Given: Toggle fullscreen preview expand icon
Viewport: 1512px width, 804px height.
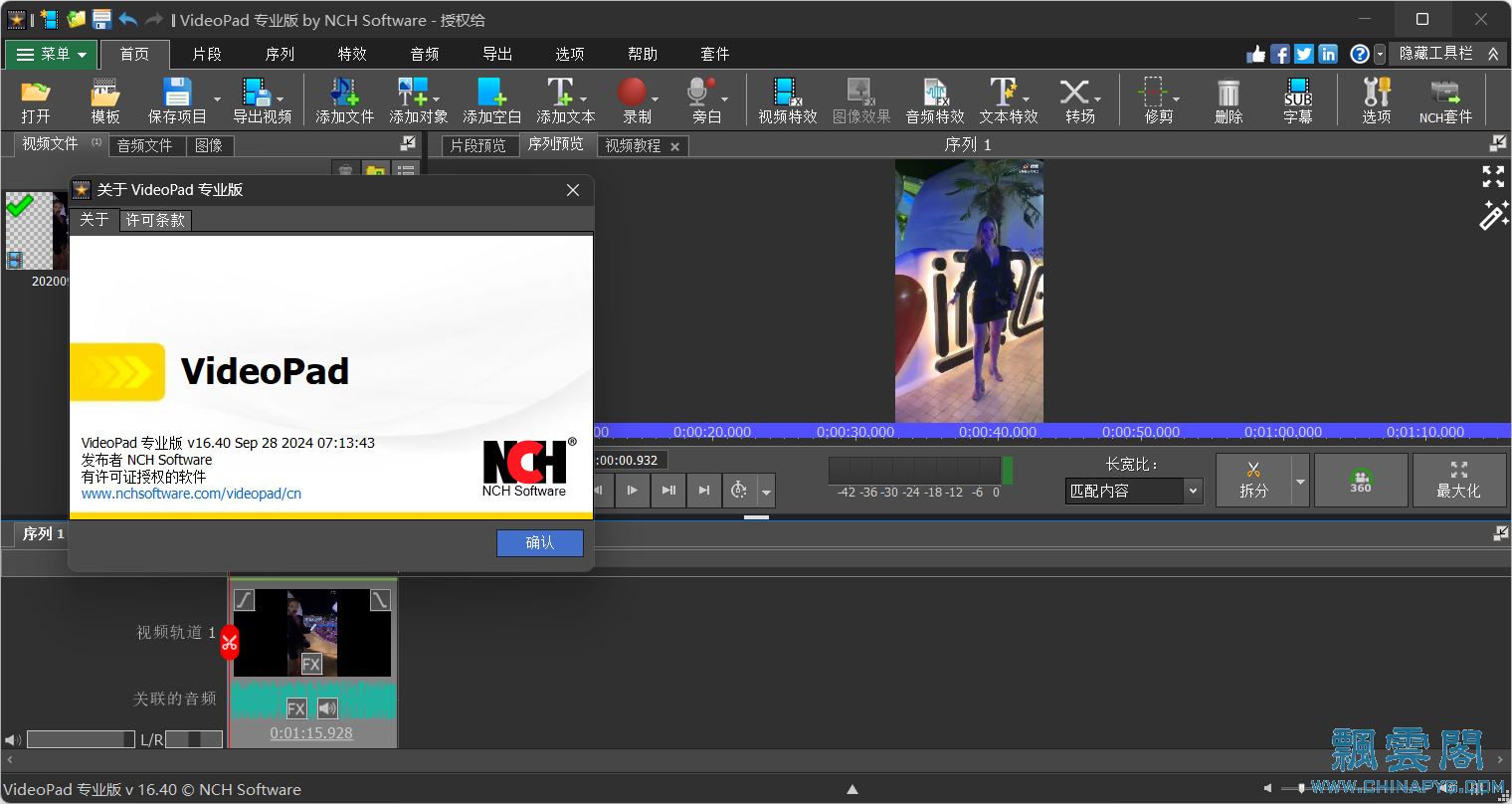Looking at the screenshot, I should point(1493,176).
